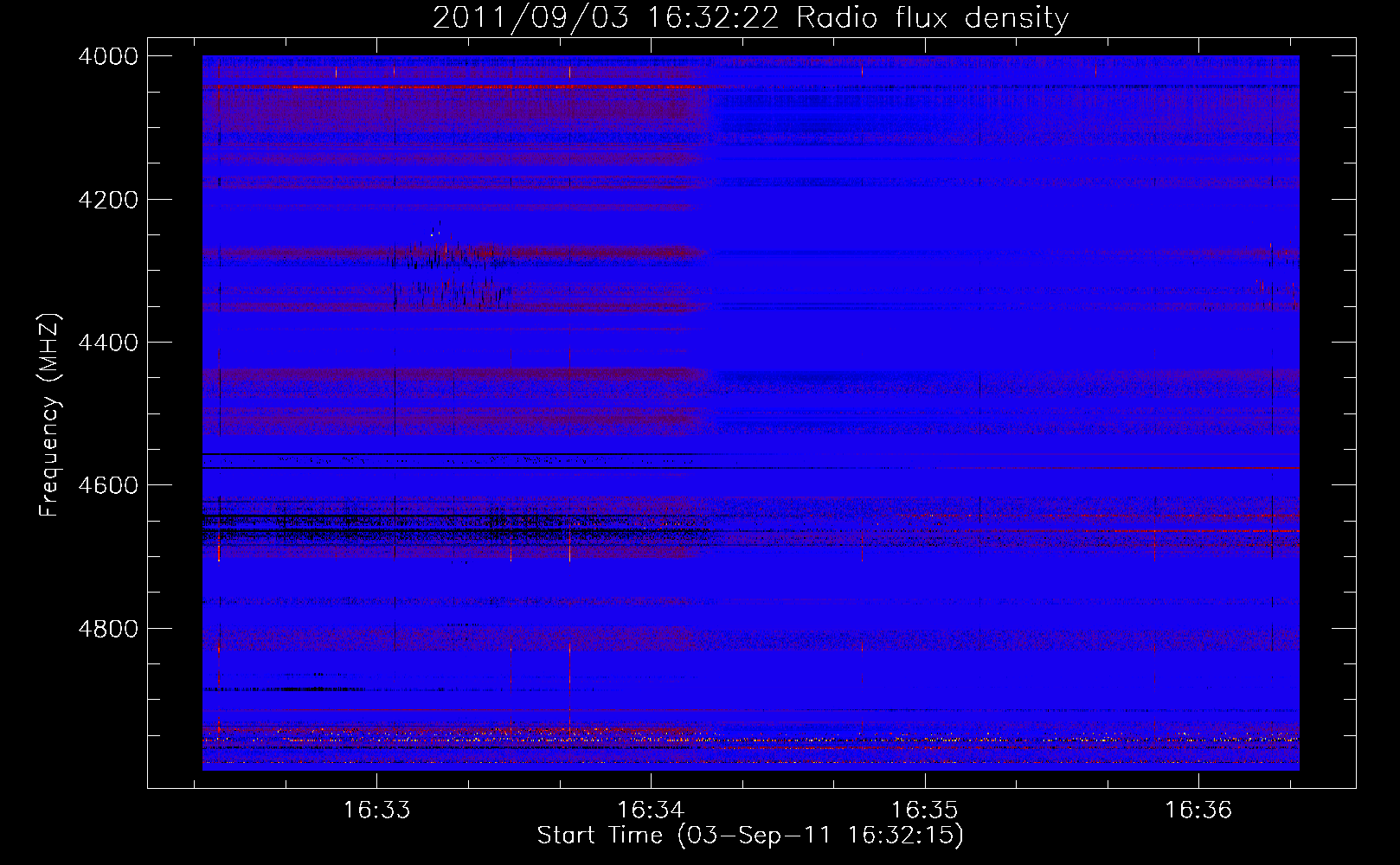
Task: Click the 4000 frequency tick label
Action: (108, 56)
